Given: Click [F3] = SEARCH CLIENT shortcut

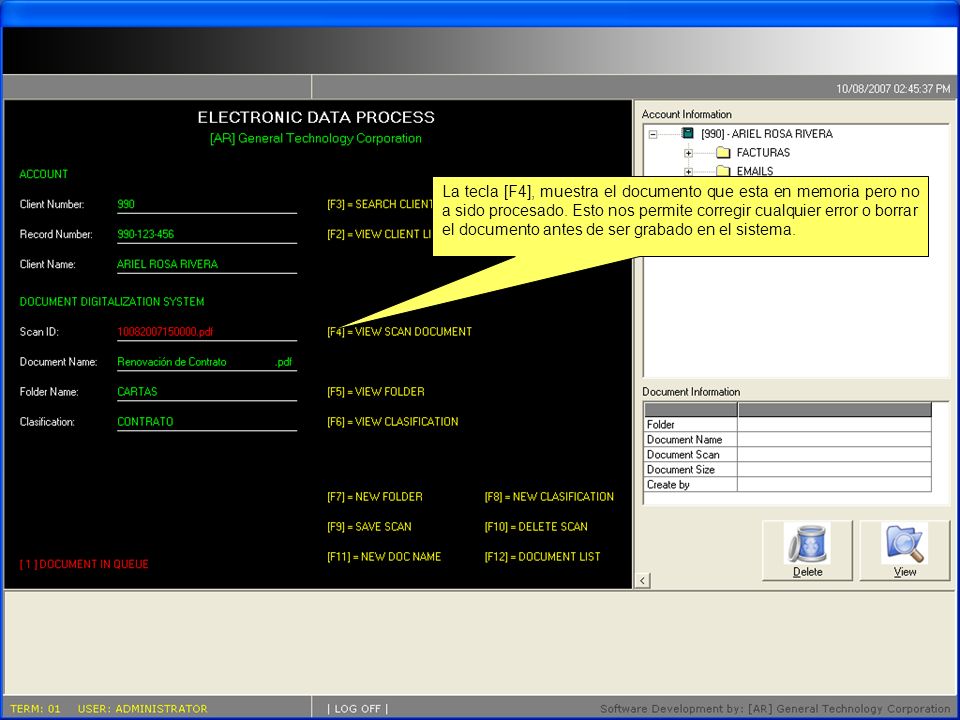Looking at the screenshot, I should (x=380, y=204).
